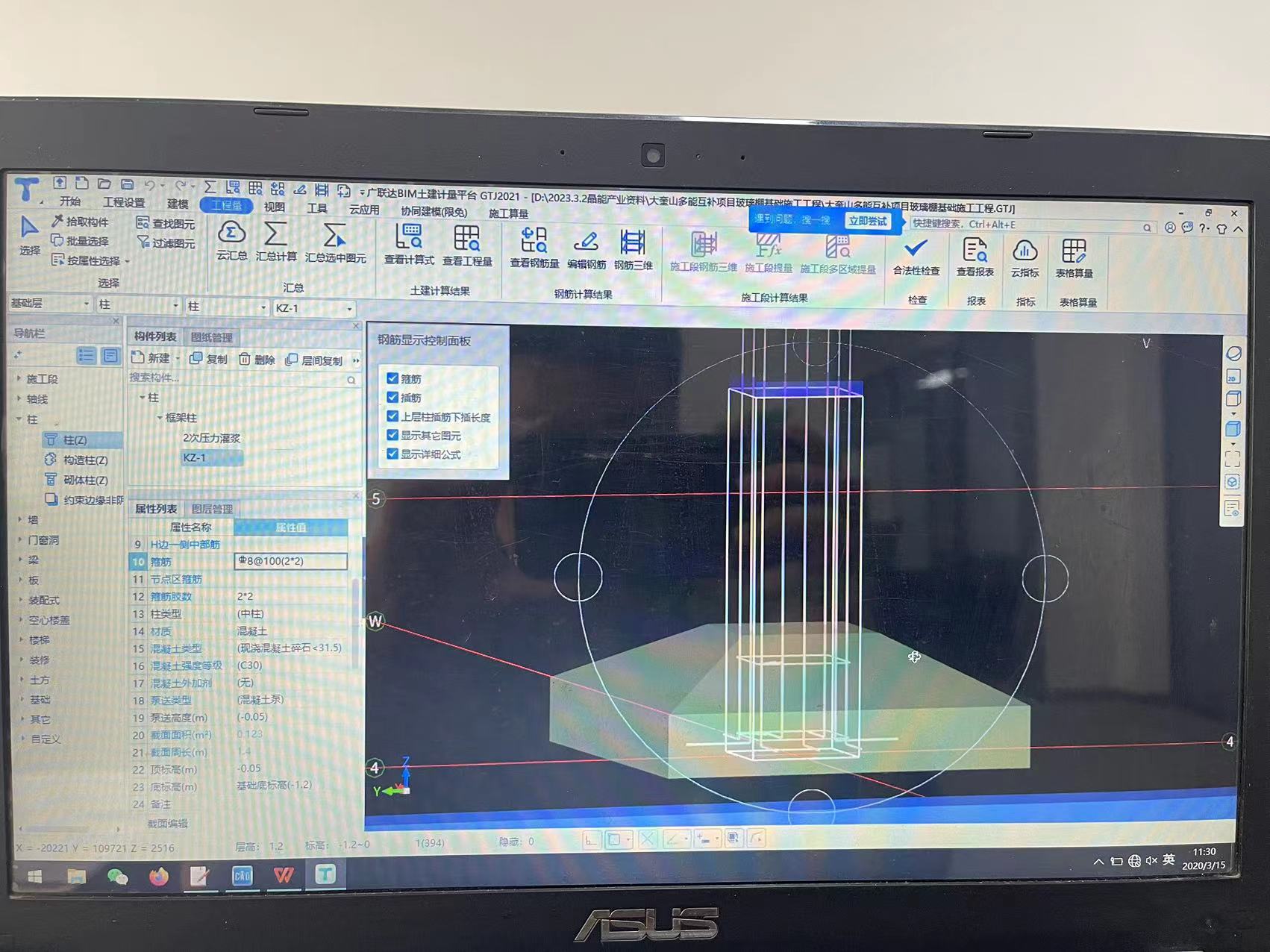Open 云指标 cloud indicator

pyautogui.click(x=1025, y=259)
